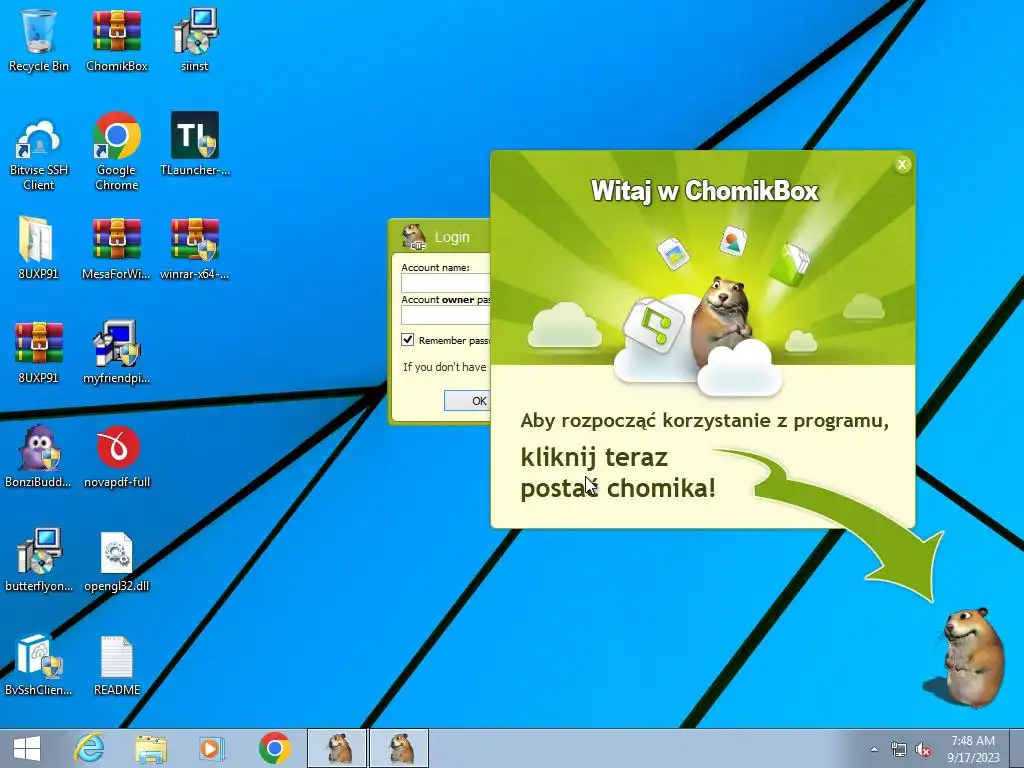The height and width of the screenshot is (768, 1024).
Task: Select the 8UXP91 WinRAR archive icon
Action: click(39, 351)
